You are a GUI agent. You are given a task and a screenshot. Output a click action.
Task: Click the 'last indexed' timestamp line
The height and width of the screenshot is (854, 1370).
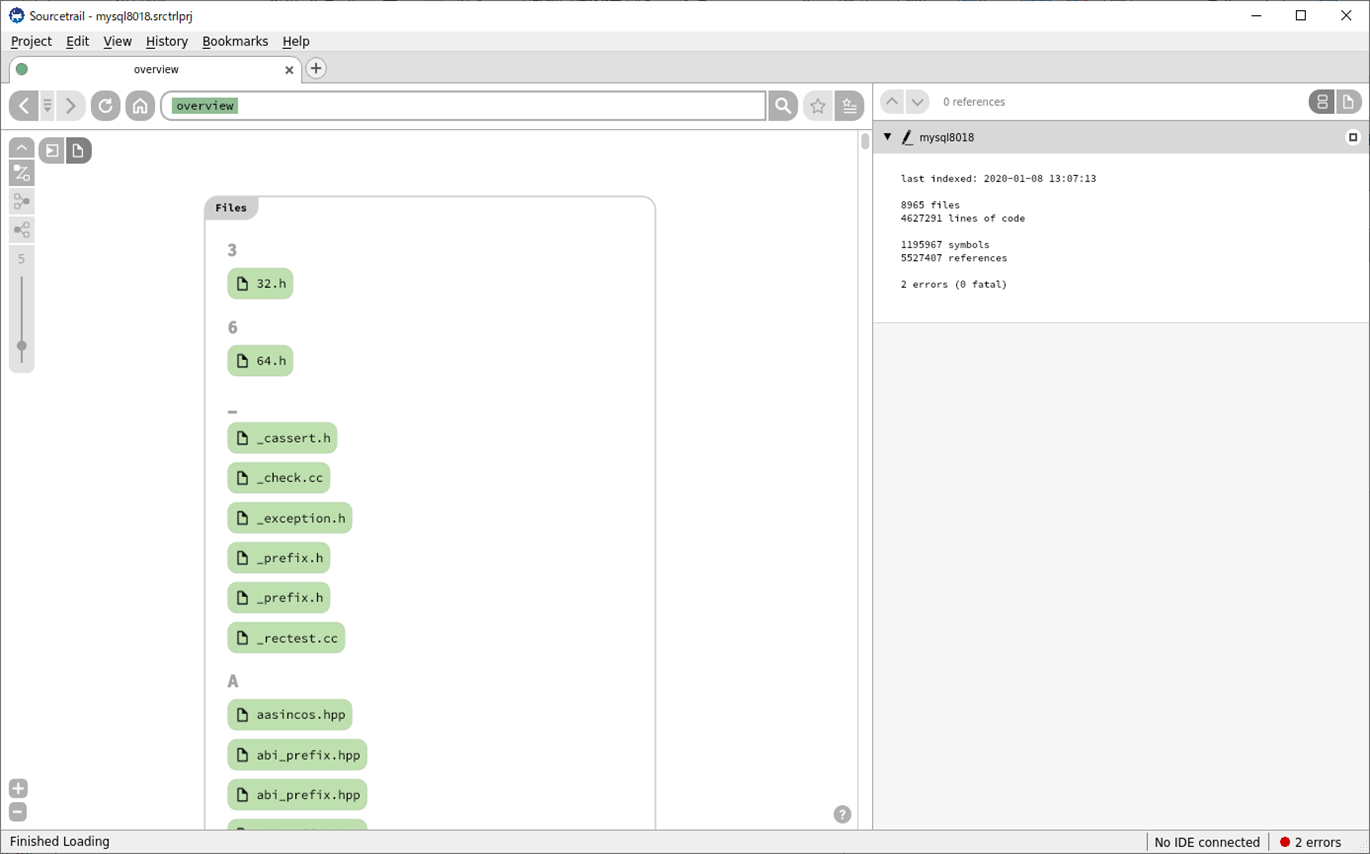(998, 179)
